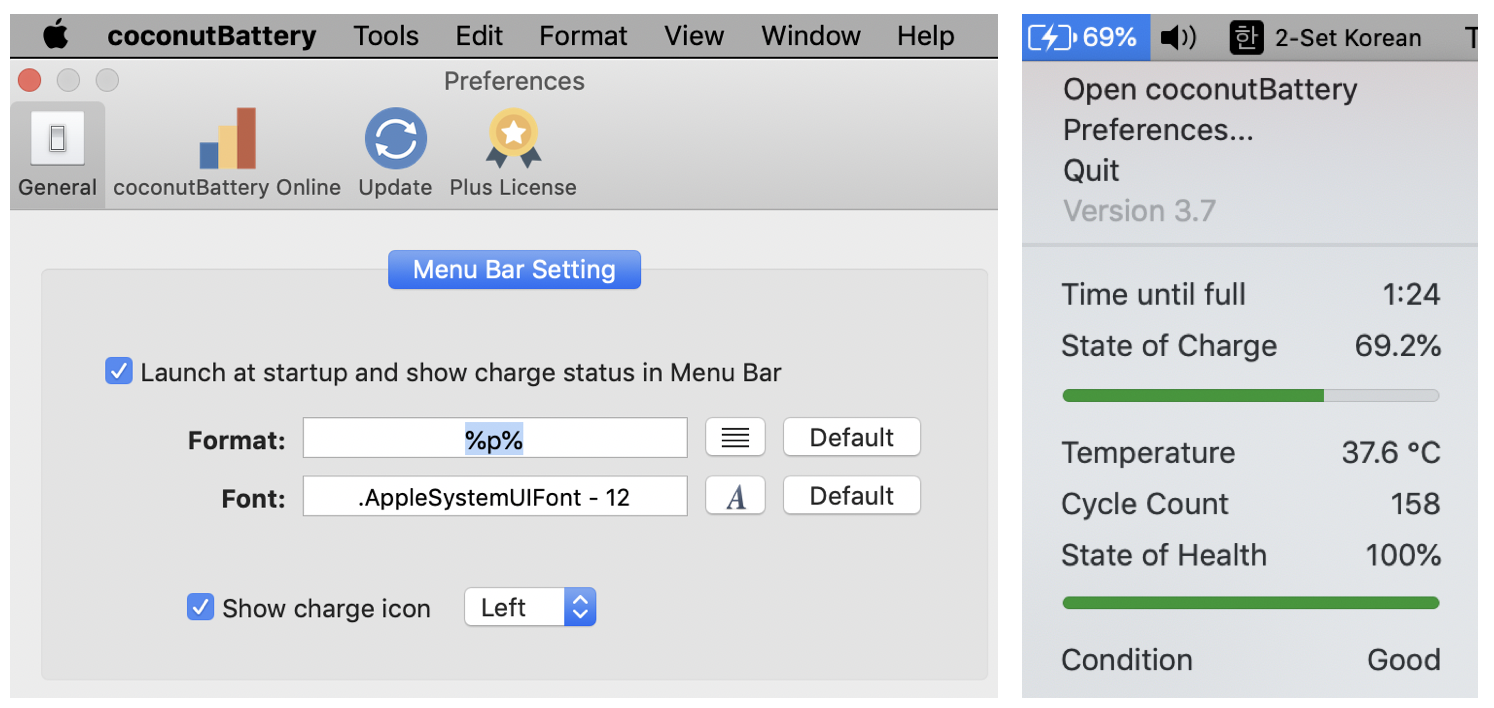Click the Cycle Count value 158
The image size is (1494, 708).
tap(1415, 504)
